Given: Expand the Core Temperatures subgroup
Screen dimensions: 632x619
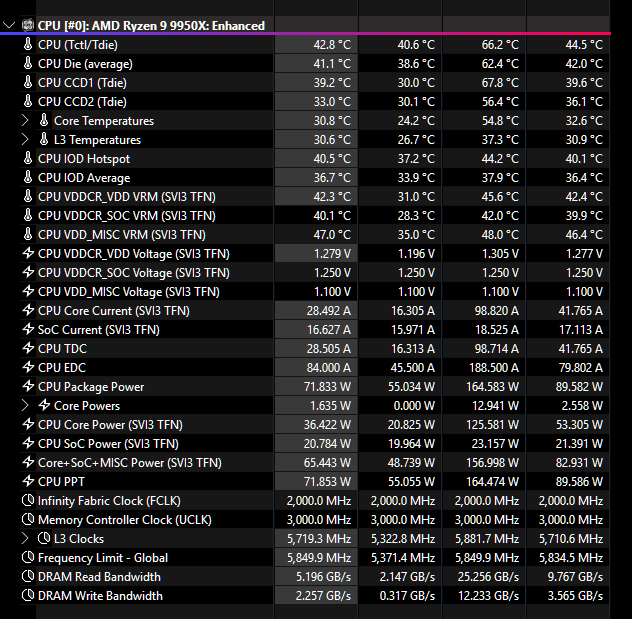Looking at the screenshot, I should click(25, 120).
